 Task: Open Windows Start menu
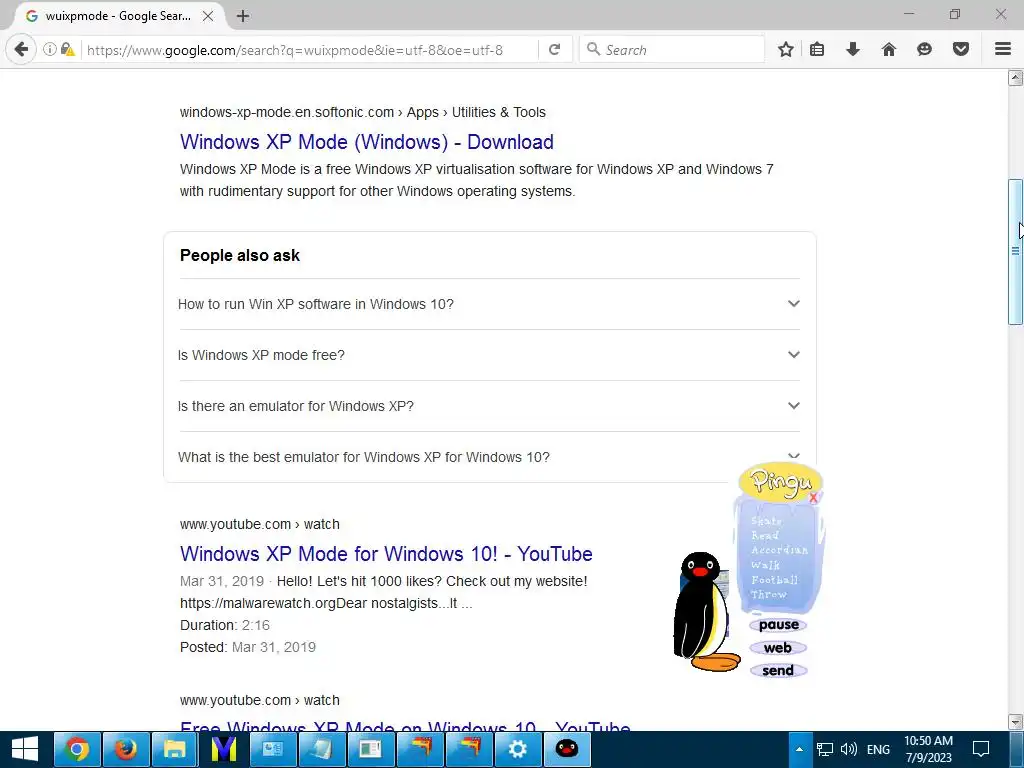coord(25,749)
